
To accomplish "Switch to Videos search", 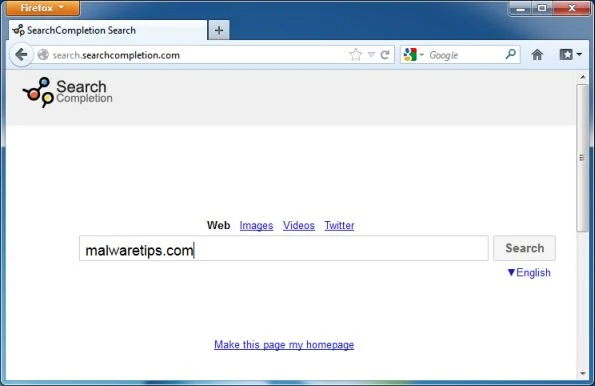I will [299, 225].
